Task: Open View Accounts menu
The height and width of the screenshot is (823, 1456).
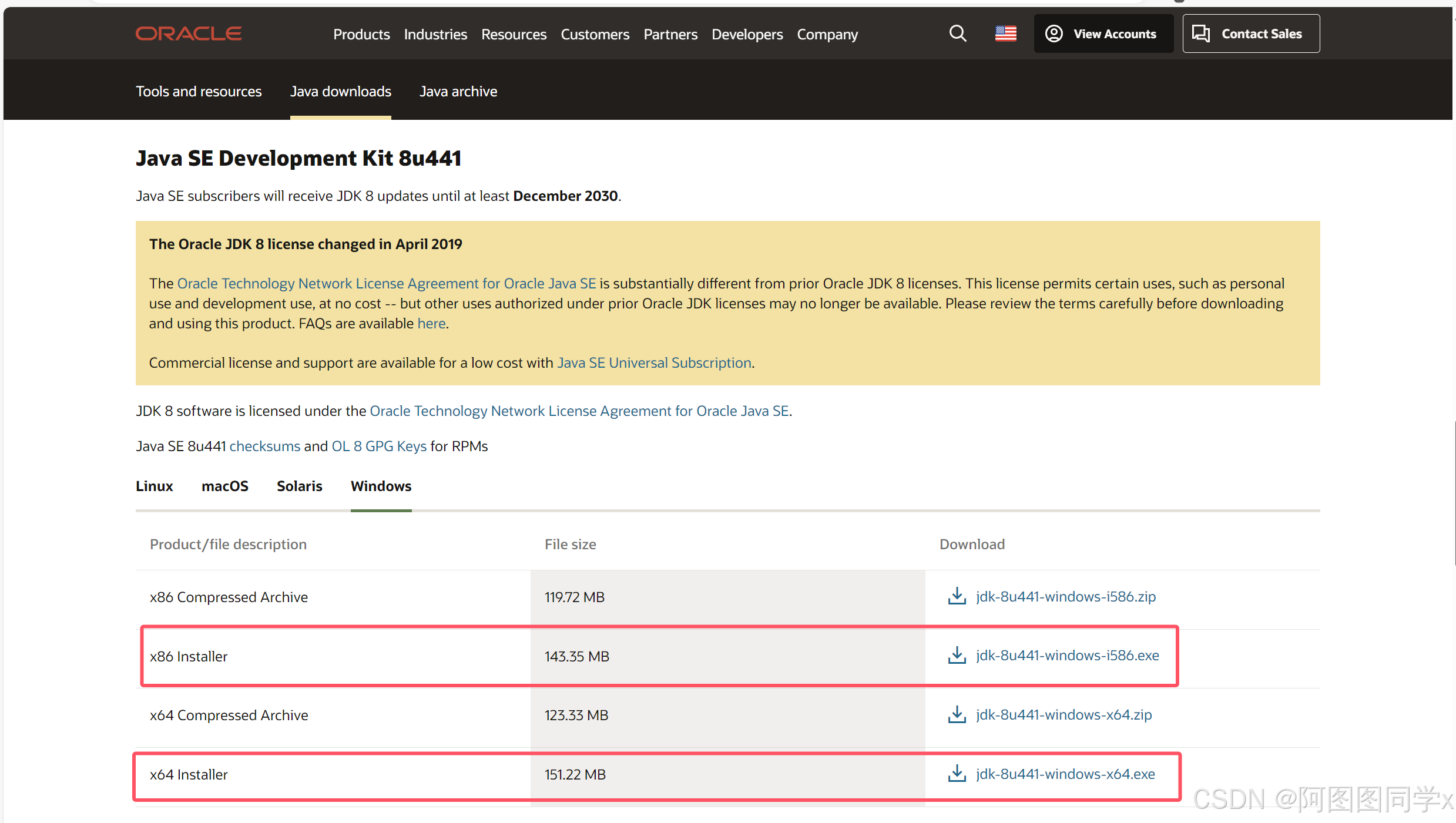Action: (x=1103, y=33)
